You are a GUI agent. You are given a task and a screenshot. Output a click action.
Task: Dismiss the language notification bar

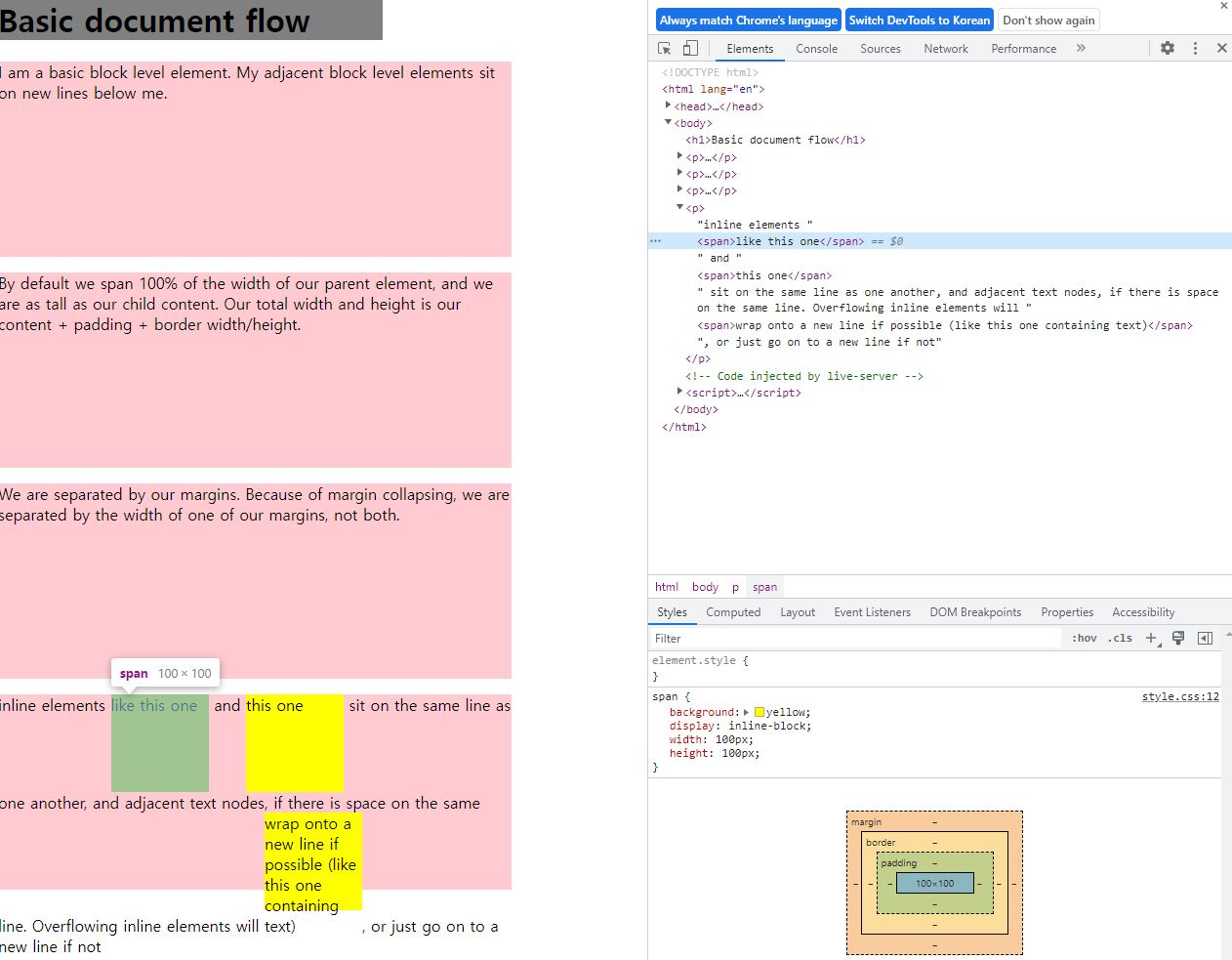click(x=1224, y=6)
